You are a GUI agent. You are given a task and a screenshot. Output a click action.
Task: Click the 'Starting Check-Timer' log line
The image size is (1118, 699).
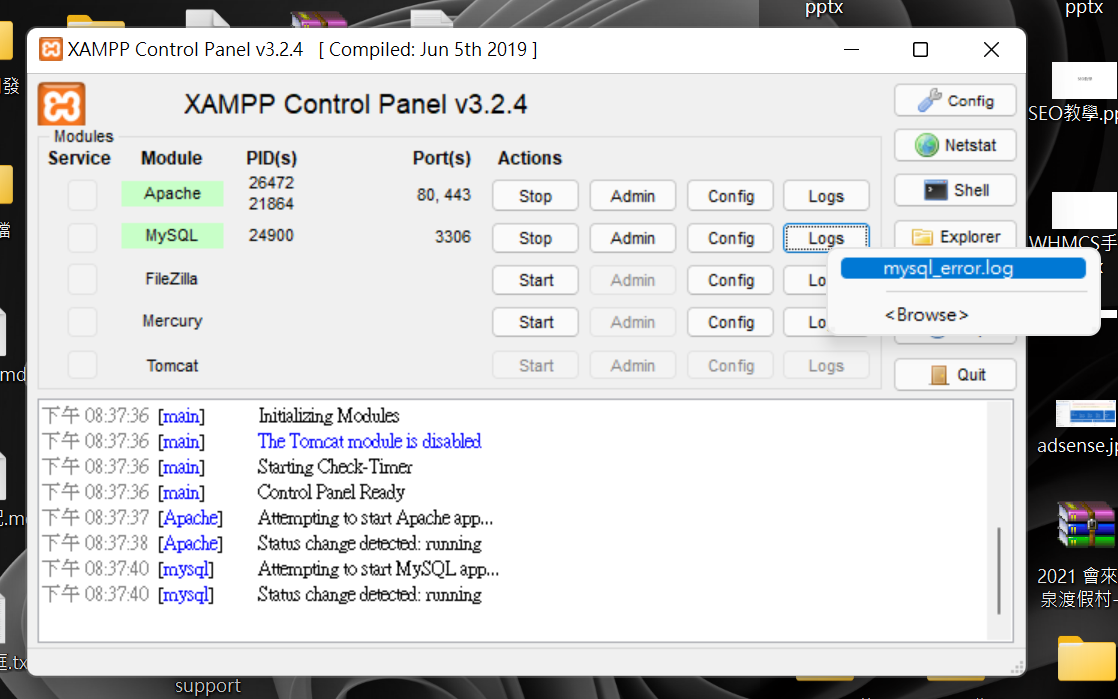tap(335, 467)
